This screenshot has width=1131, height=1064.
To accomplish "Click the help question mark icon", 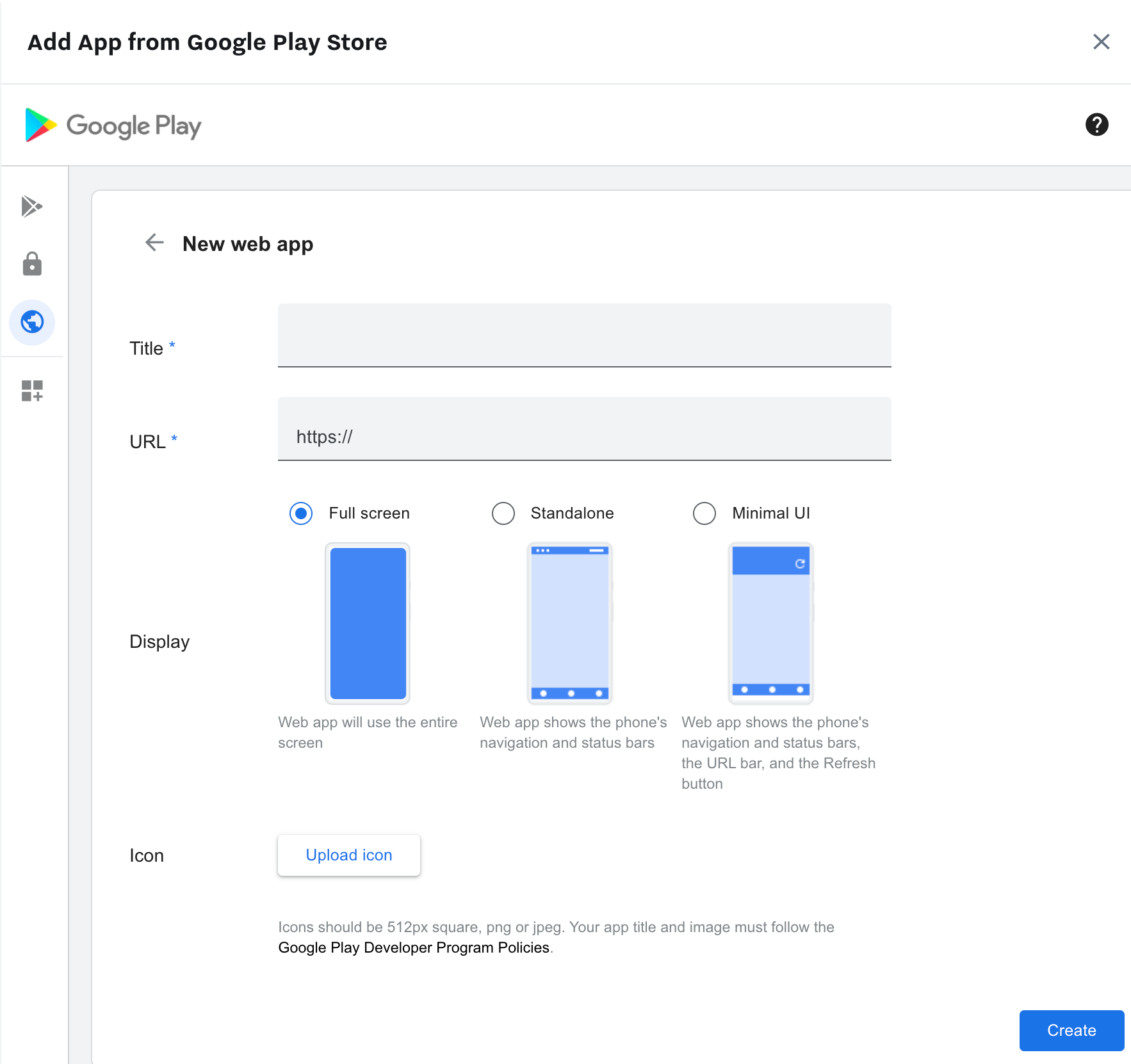I will tap(1096, 125).
